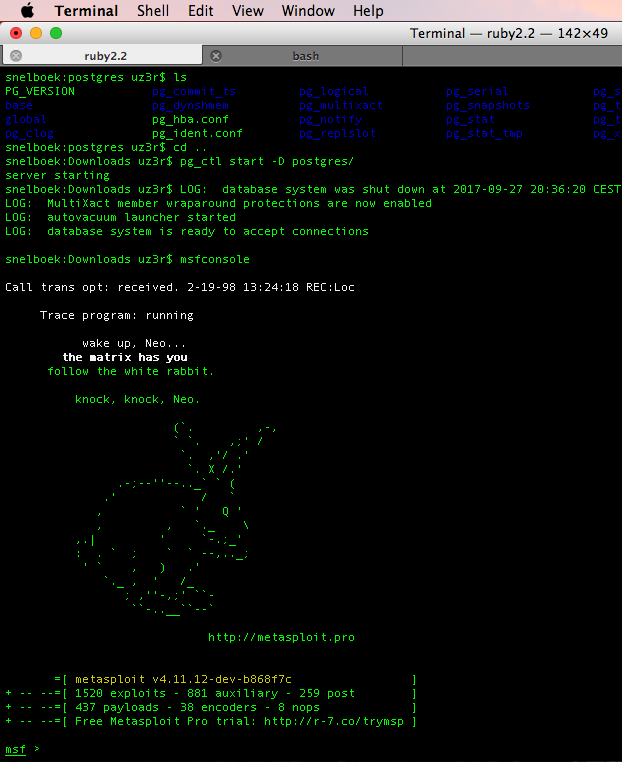Close the bash tab with its x icon

pos(216,56)
